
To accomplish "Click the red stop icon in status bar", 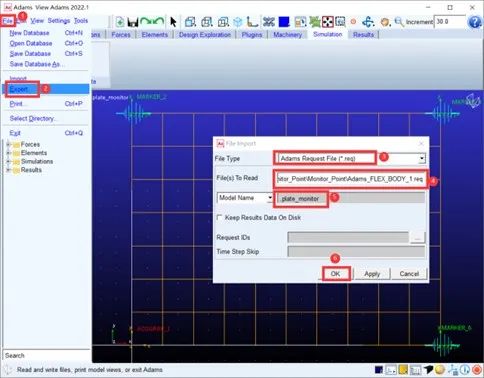I will pos(477,369).
